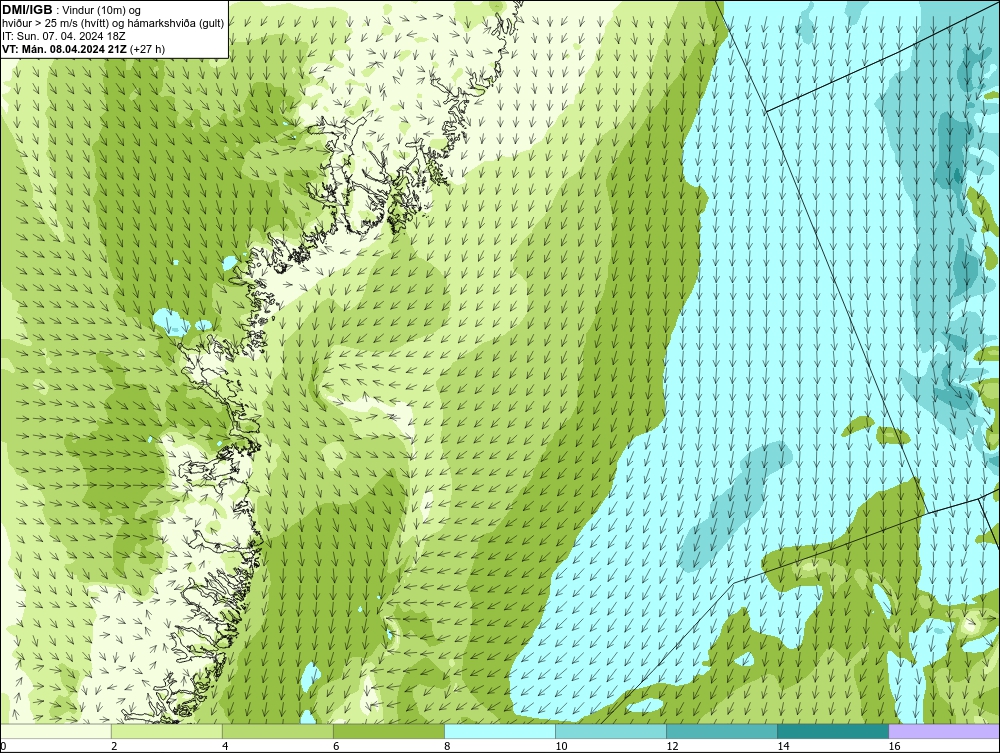
Task: Click the '16' label on the scale
Action: pyautogui.click(x=894, y=746)
